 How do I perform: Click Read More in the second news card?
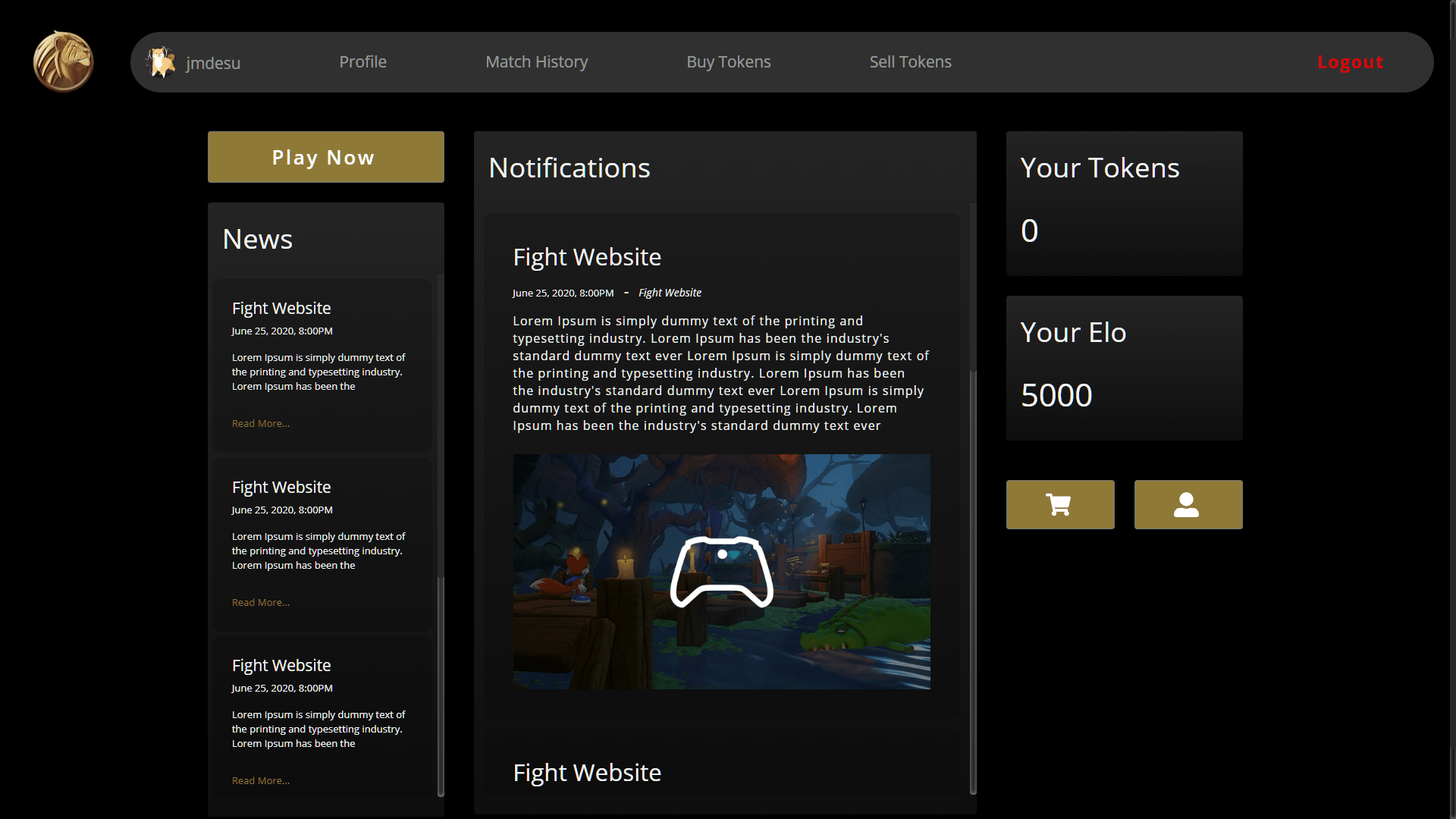(261, 602)
